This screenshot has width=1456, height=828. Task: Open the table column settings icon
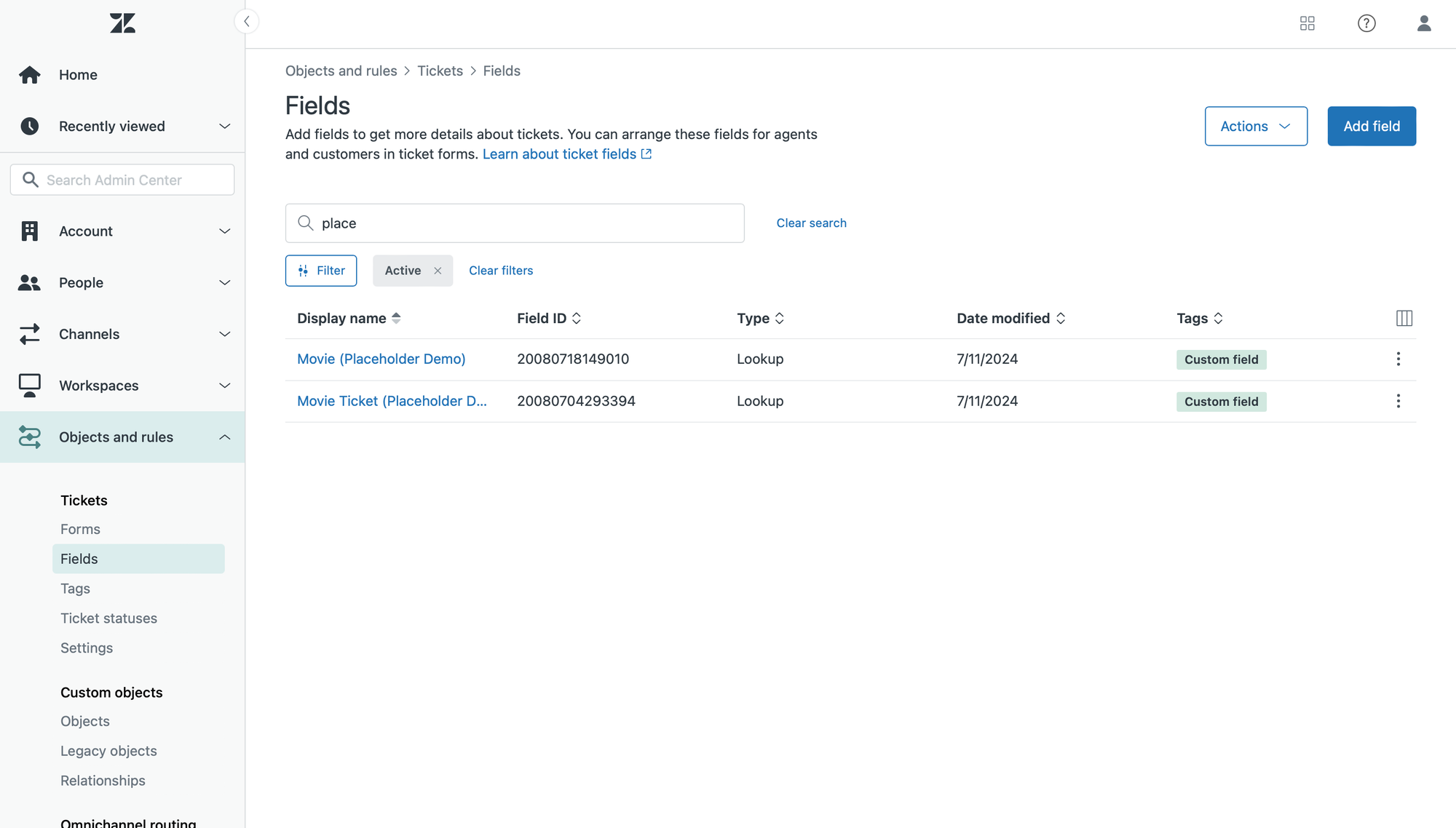[1404, 318]
